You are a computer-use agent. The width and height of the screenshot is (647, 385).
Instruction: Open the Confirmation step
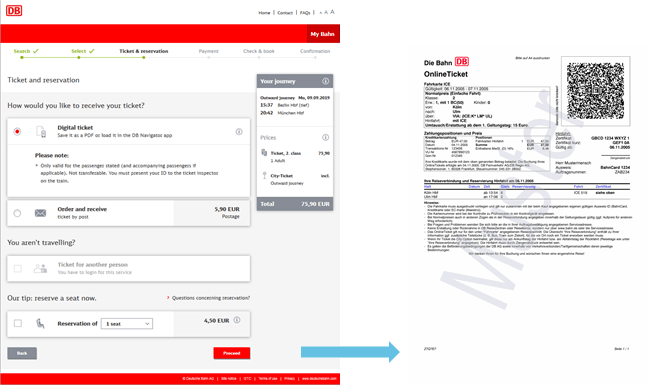click(x=315, y=51)
